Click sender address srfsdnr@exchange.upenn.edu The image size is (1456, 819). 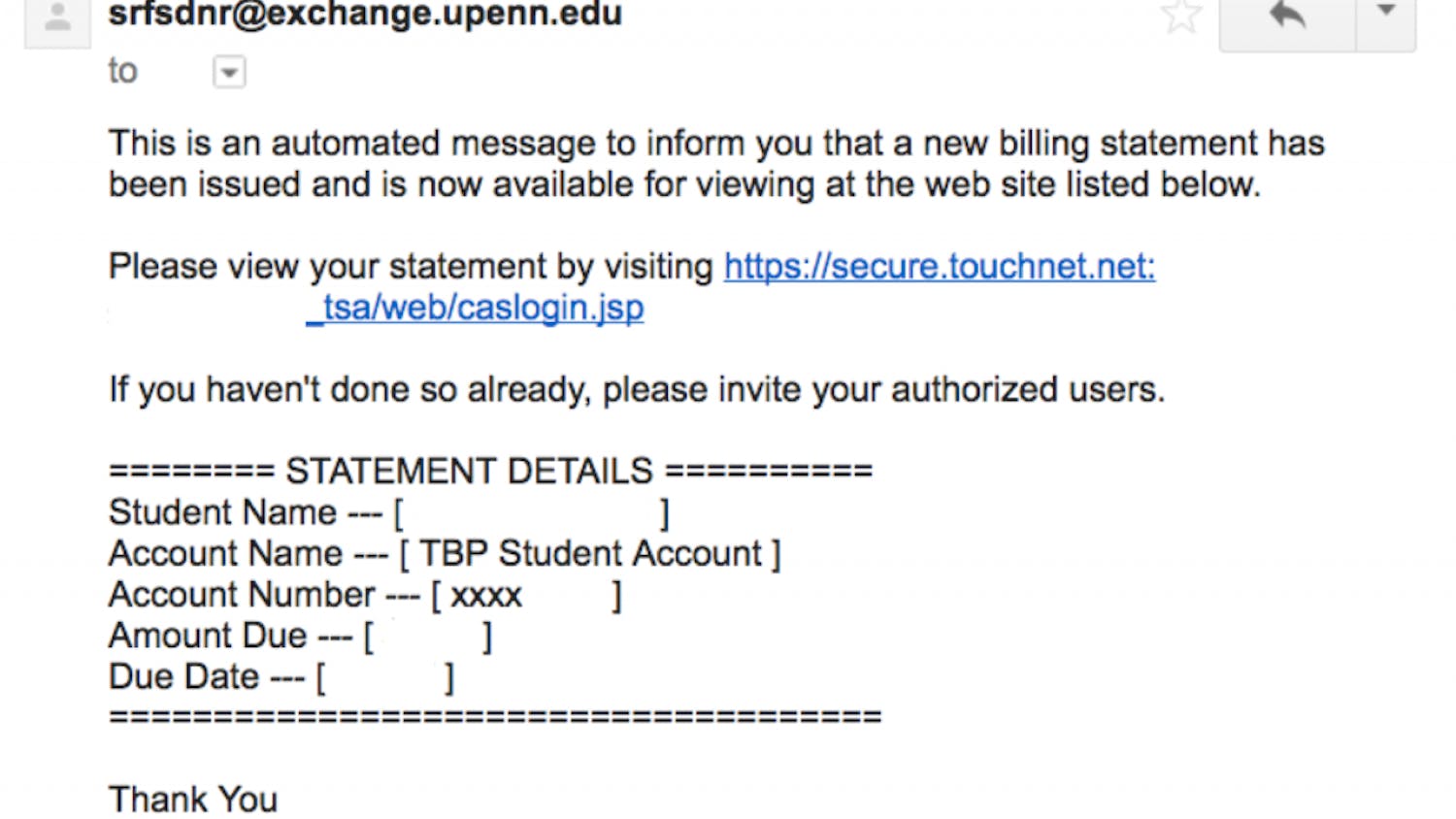click(x=365, y=15)
